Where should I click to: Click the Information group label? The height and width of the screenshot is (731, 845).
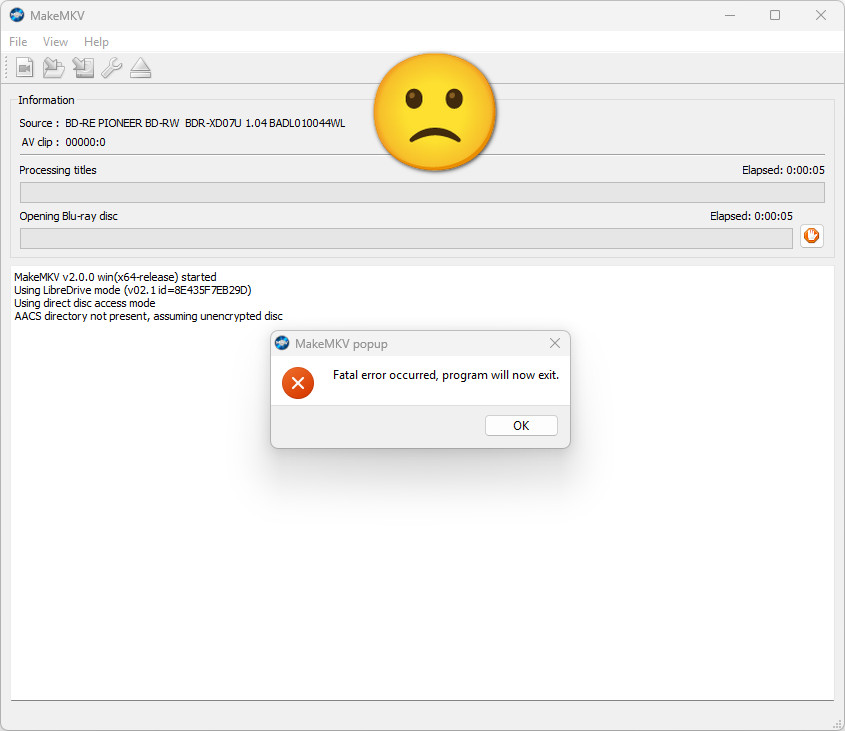(x=46, y=100)
